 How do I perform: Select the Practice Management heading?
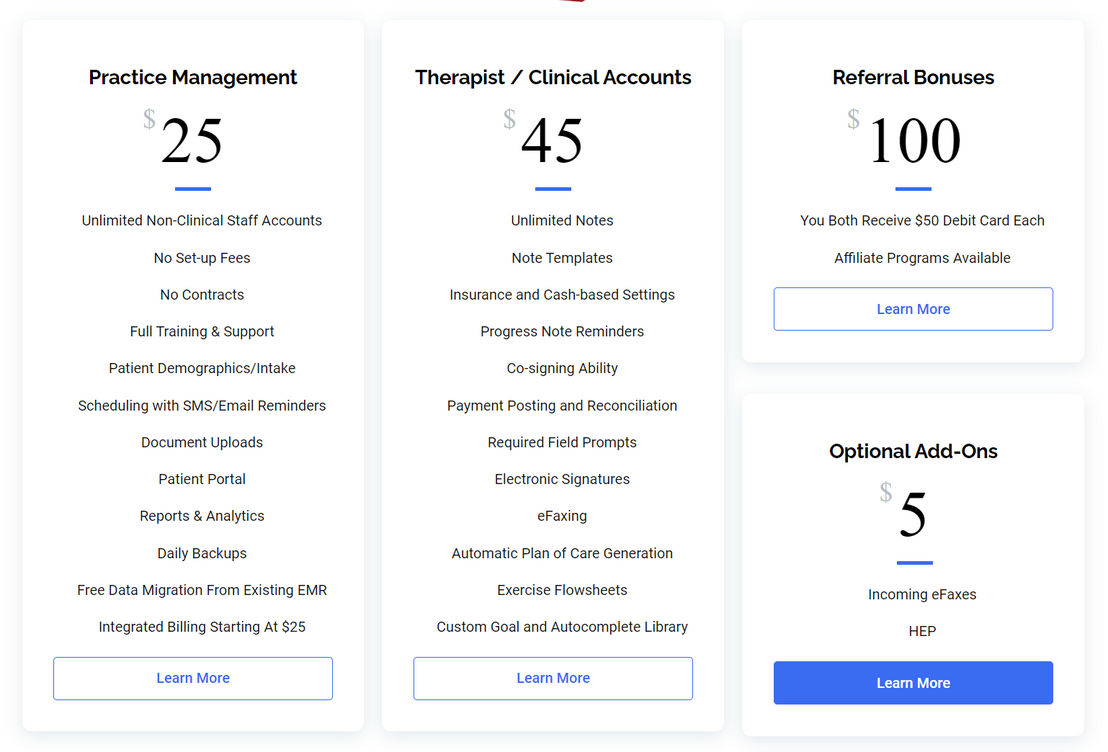tap(193, 77)
